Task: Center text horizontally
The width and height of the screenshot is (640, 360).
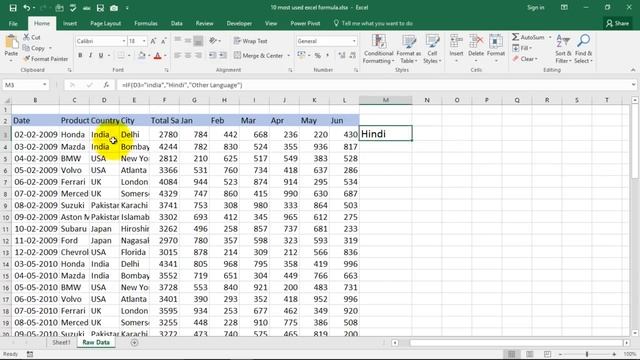Action: coord(188,56)
